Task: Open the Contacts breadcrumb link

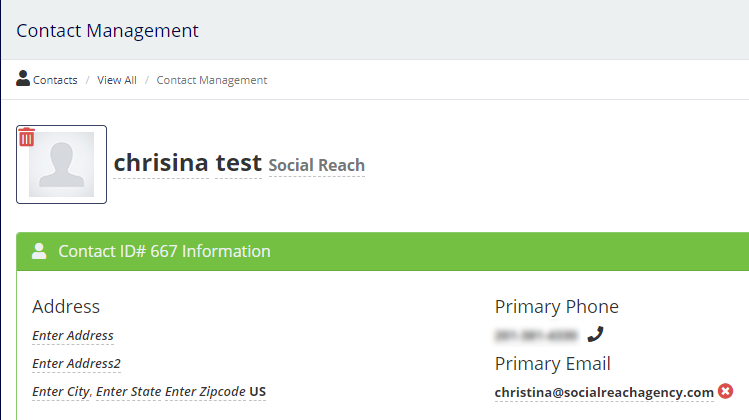Action: (x=55, y=80)
